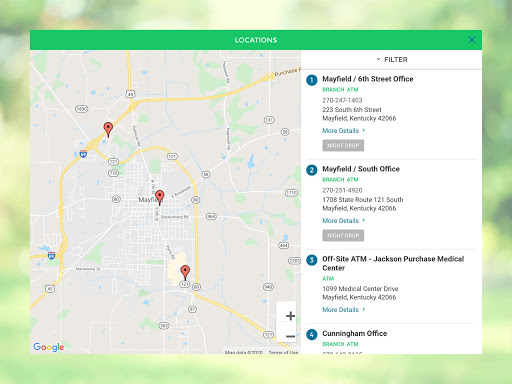Click the southern red map pin near Route 121

(x=185, y=273)
